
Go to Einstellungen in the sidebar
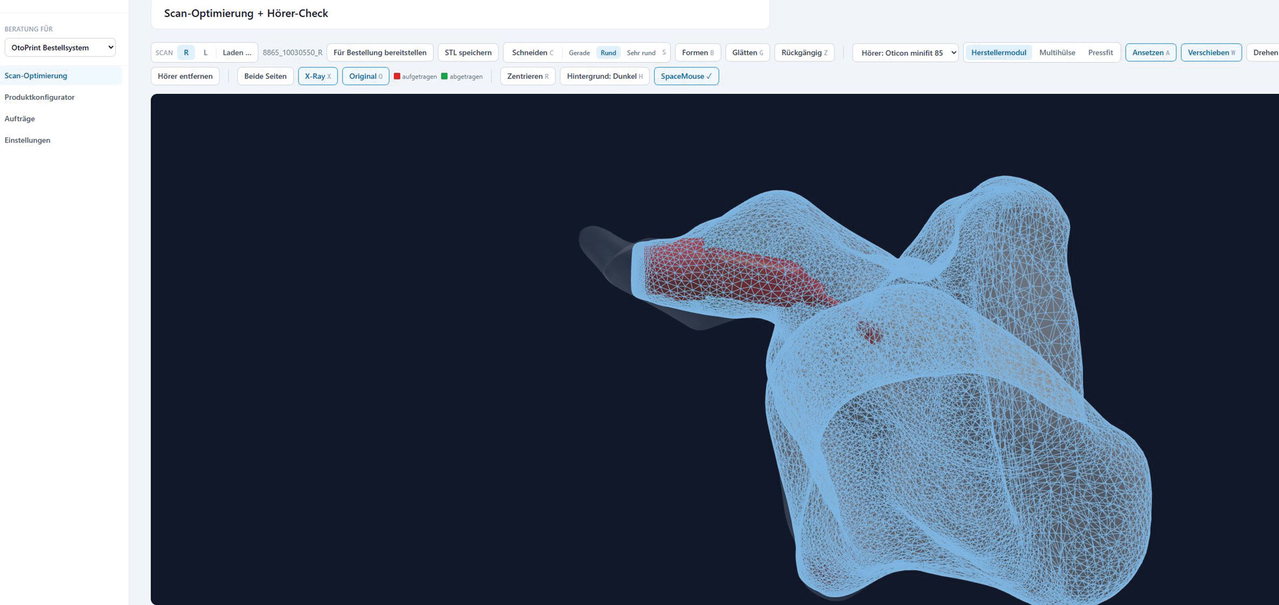pyautogui.click(x=27, y=140)
